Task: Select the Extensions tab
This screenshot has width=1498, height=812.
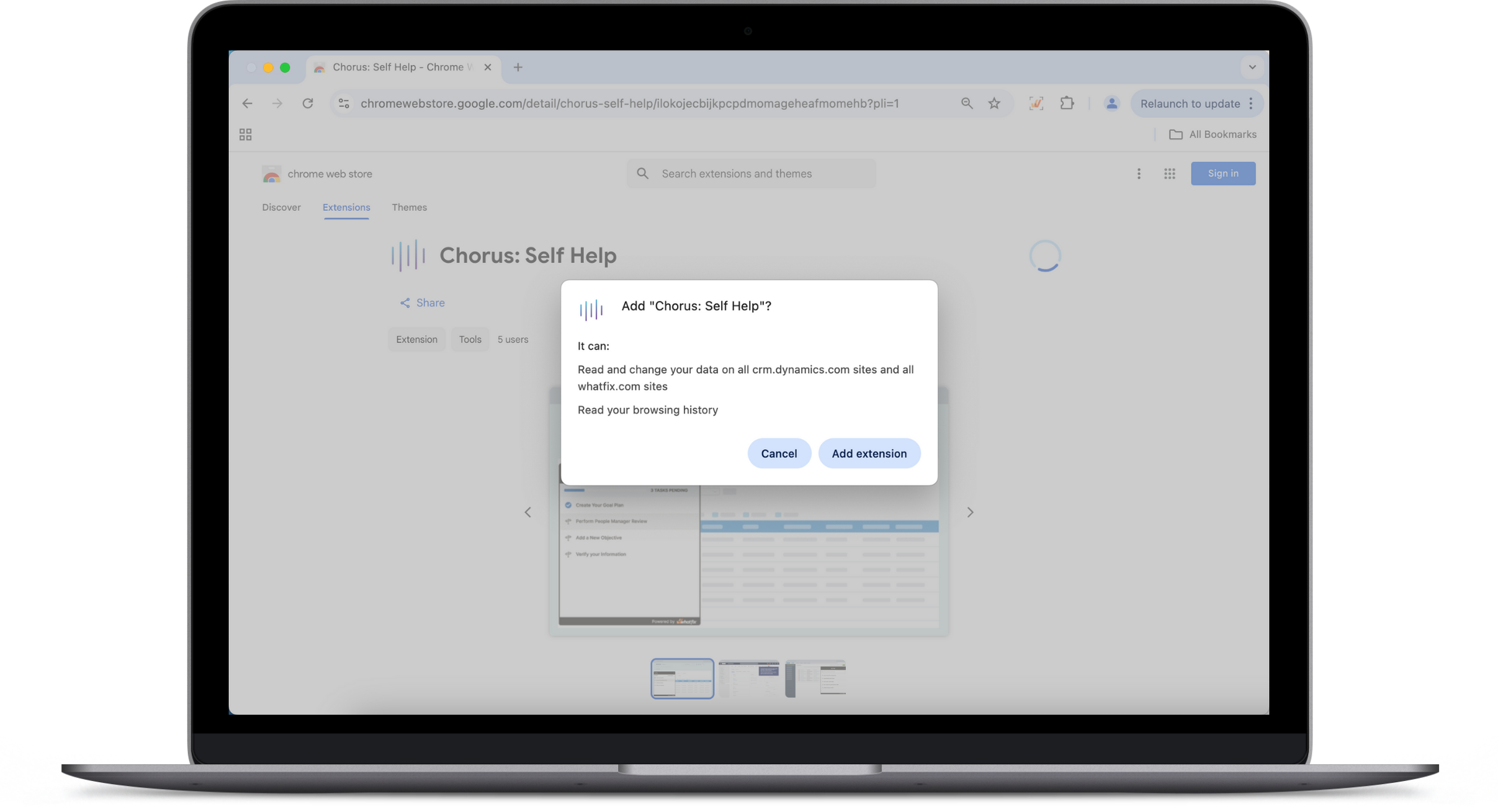Action: click(346, 207)
